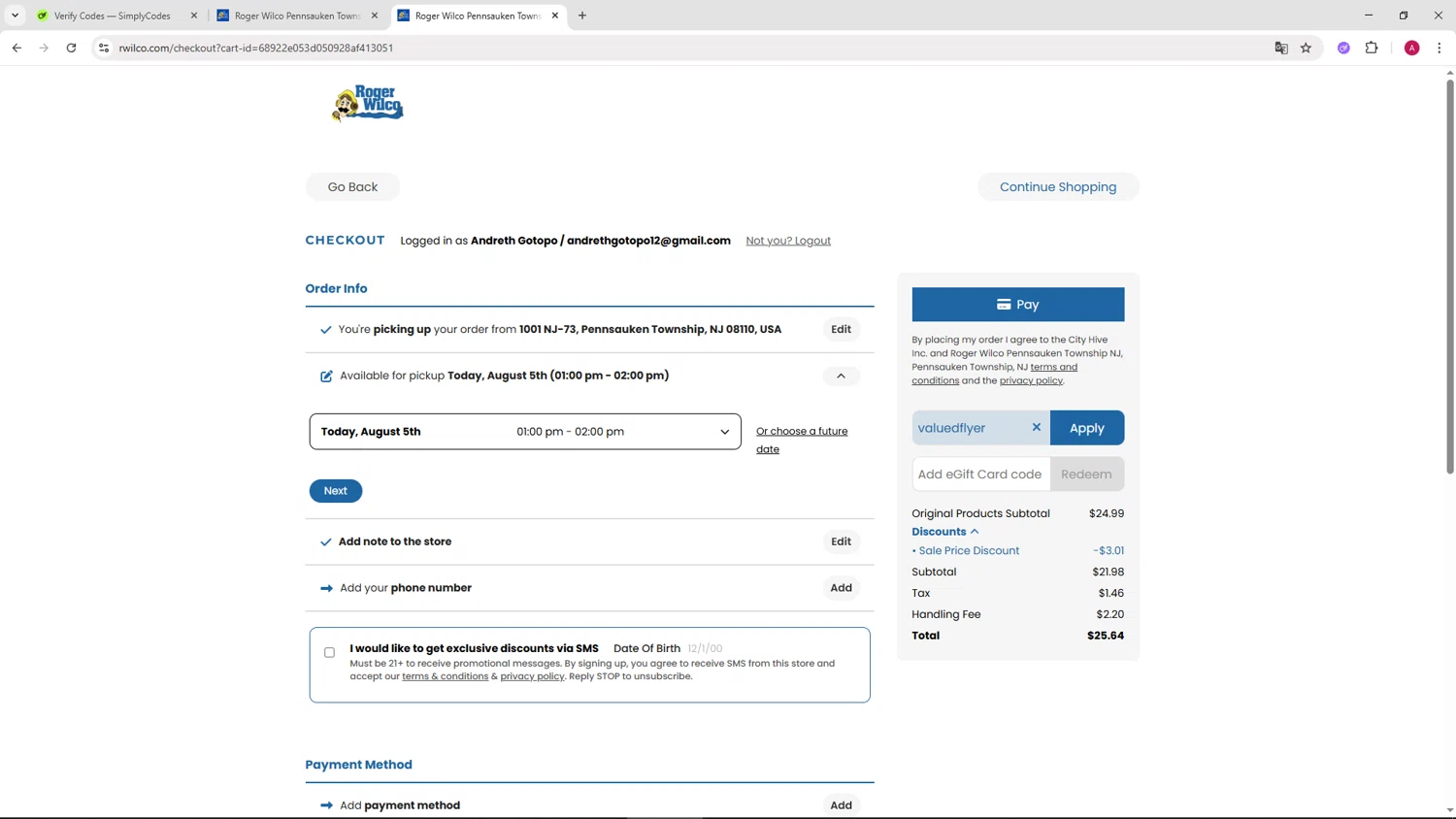The width and height of the screenshot is (1456, 819).
Task: Click the pencil edit icon next to pickup time
Action: (x=326, y=377)
